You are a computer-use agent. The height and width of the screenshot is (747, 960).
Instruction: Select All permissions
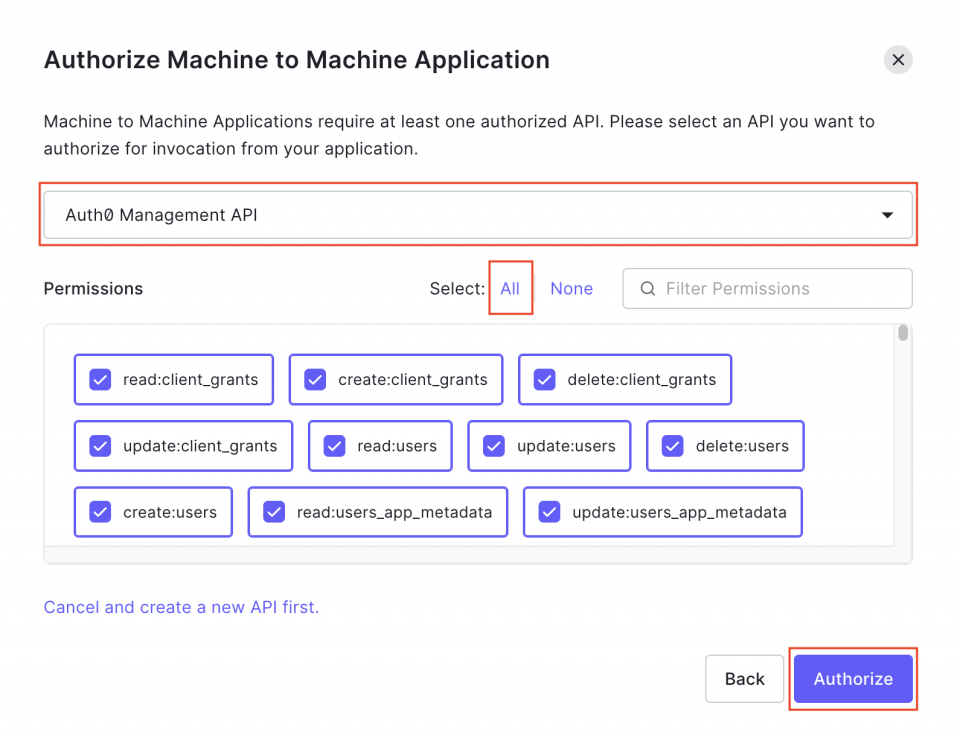click(509, 288)
